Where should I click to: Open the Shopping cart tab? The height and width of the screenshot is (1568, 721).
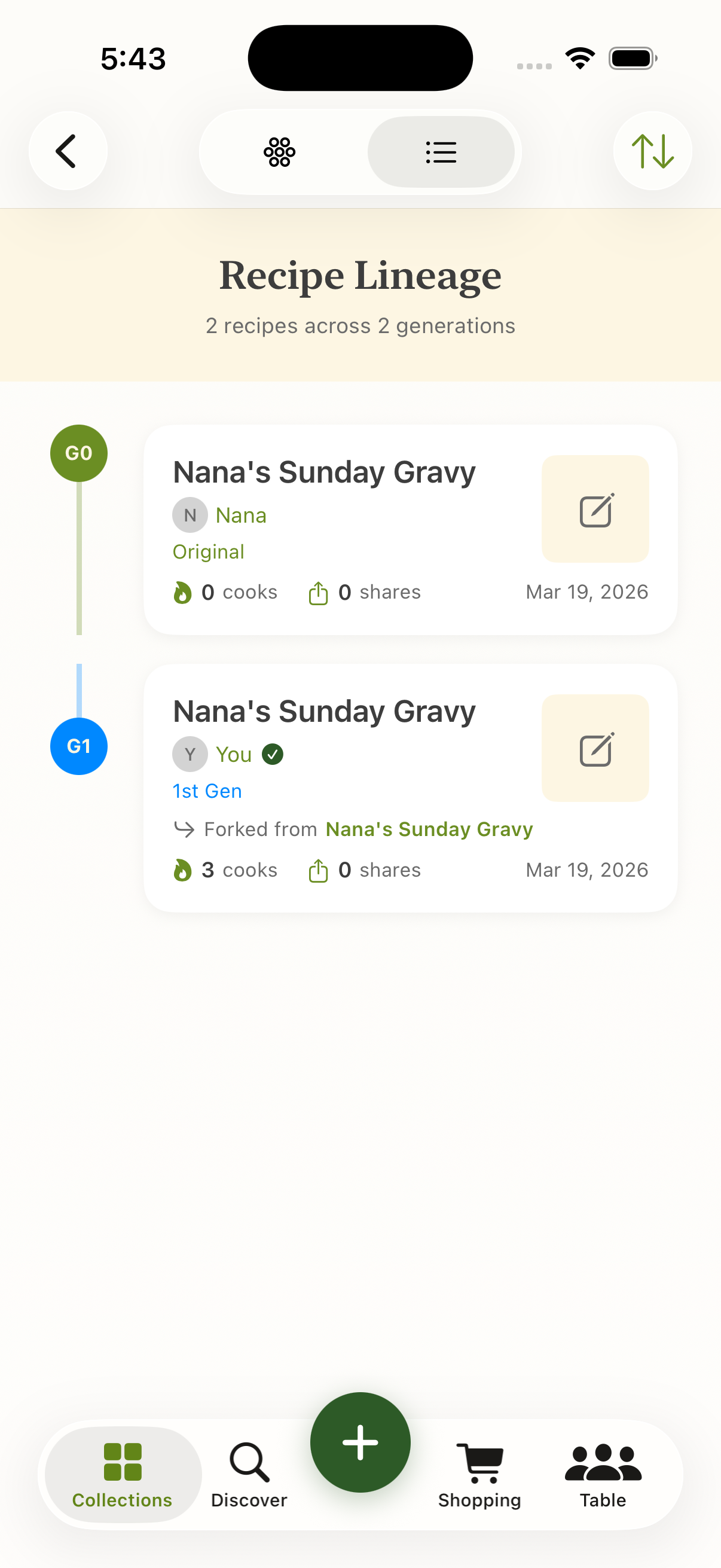[x=479, y=1474]
